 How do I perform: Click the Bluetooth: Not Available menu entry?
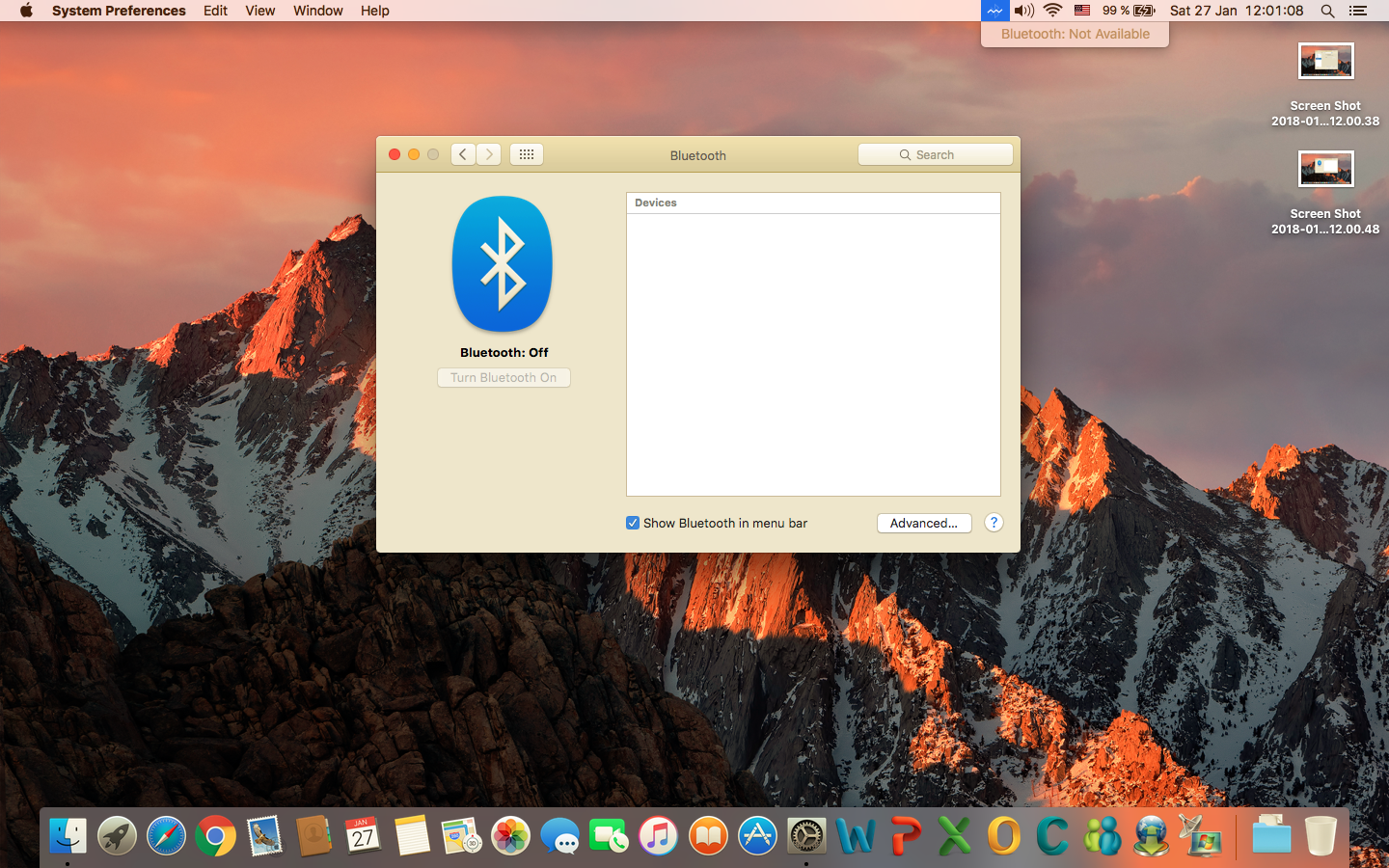pyautogui.click(x=1075, y=34)
